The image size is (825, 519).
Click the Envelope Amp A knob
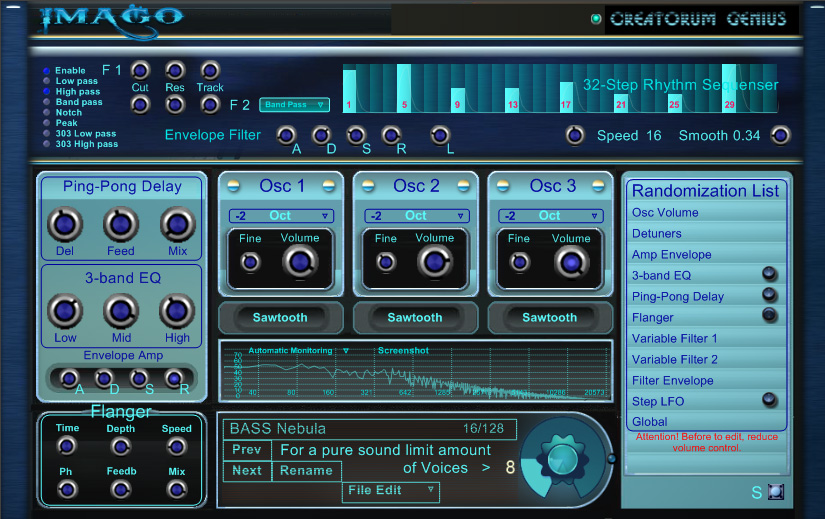(x=69, y=378)
